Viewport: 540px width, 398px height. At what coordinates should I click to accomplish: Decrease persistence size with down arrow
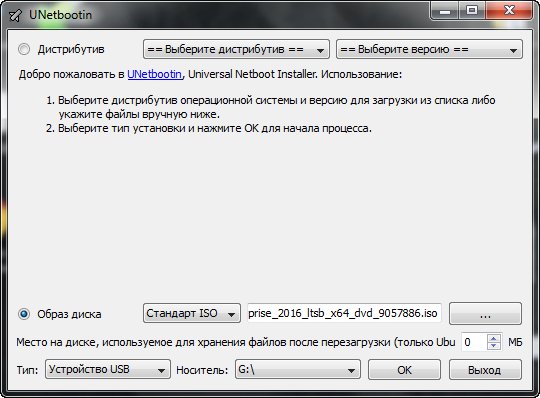tap(494, 346)
